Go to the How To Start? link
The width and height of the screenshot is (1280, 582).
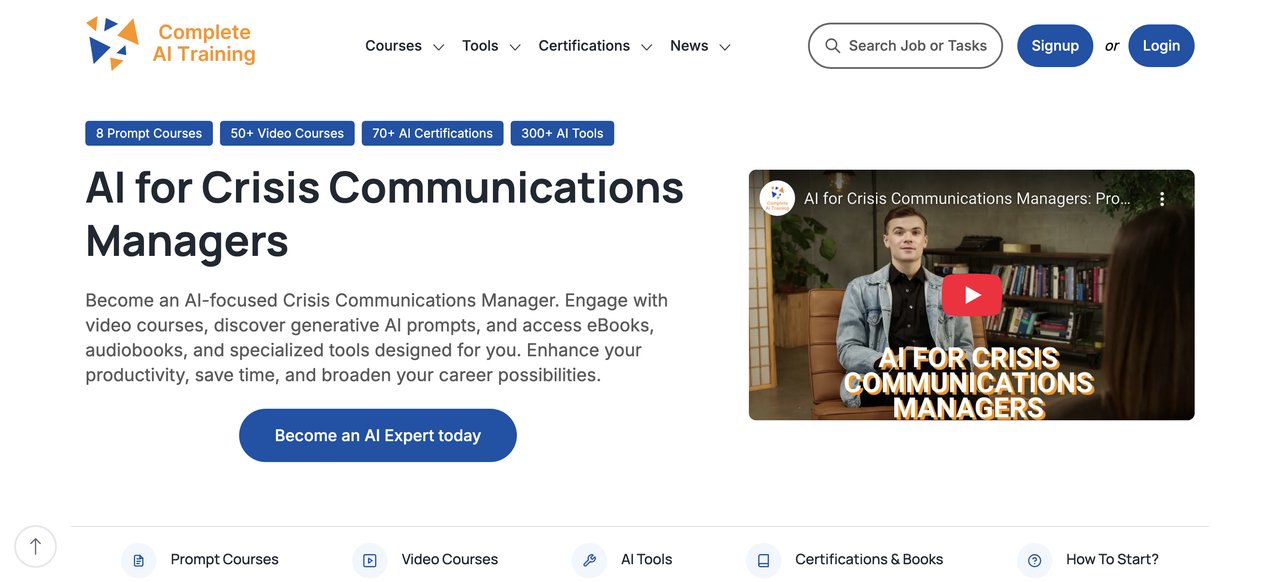click(x=1112, y=560)
